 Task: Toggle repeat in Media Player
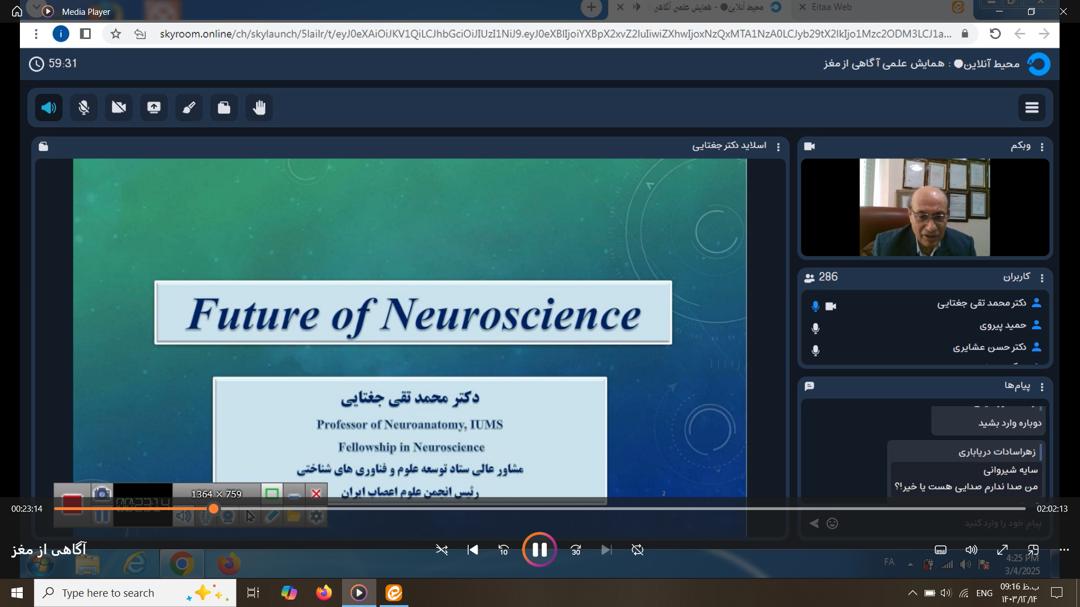click(x=638, y=550)
